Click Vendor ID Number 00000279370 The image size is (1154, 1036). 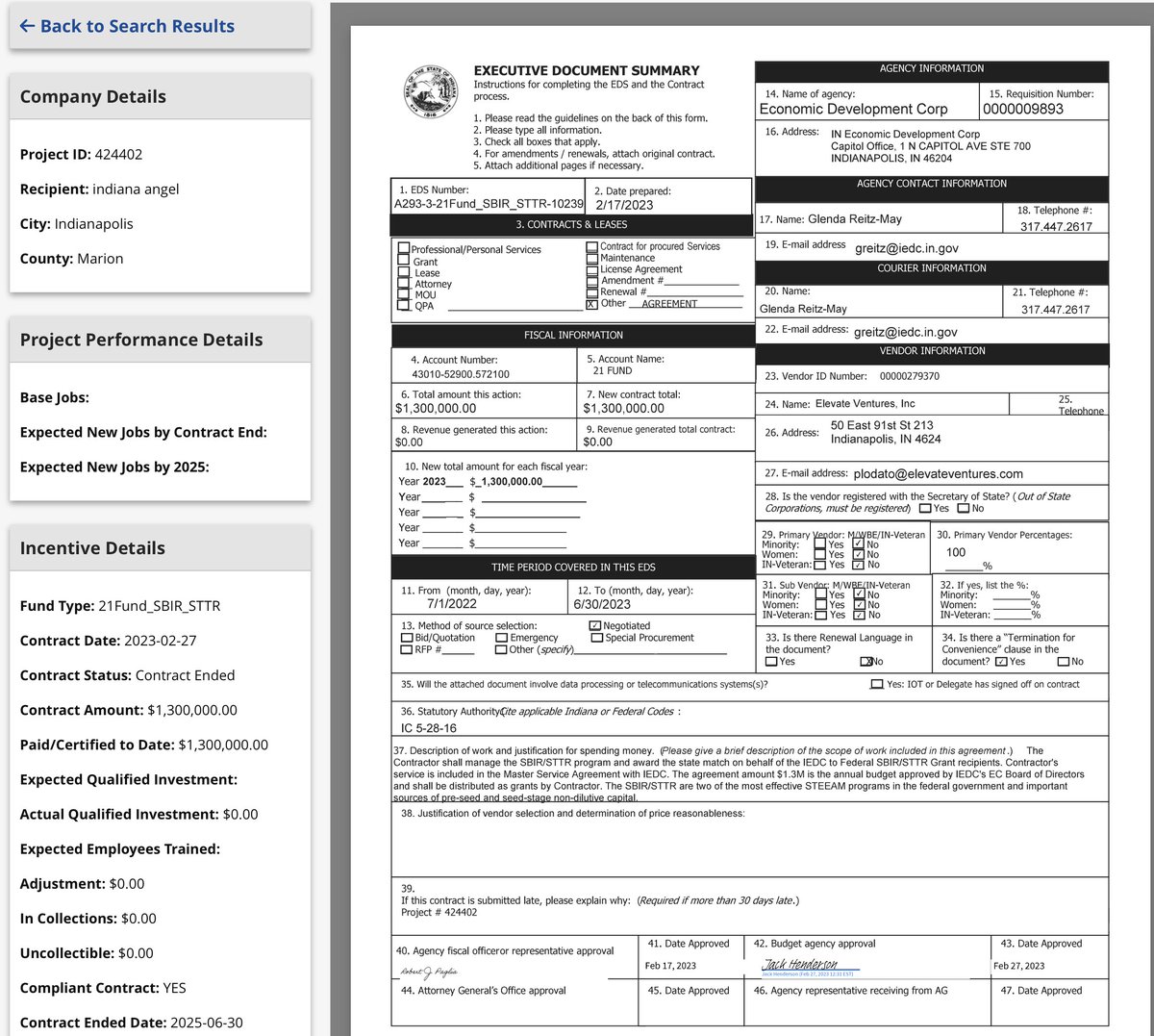(x=910, y=376)
